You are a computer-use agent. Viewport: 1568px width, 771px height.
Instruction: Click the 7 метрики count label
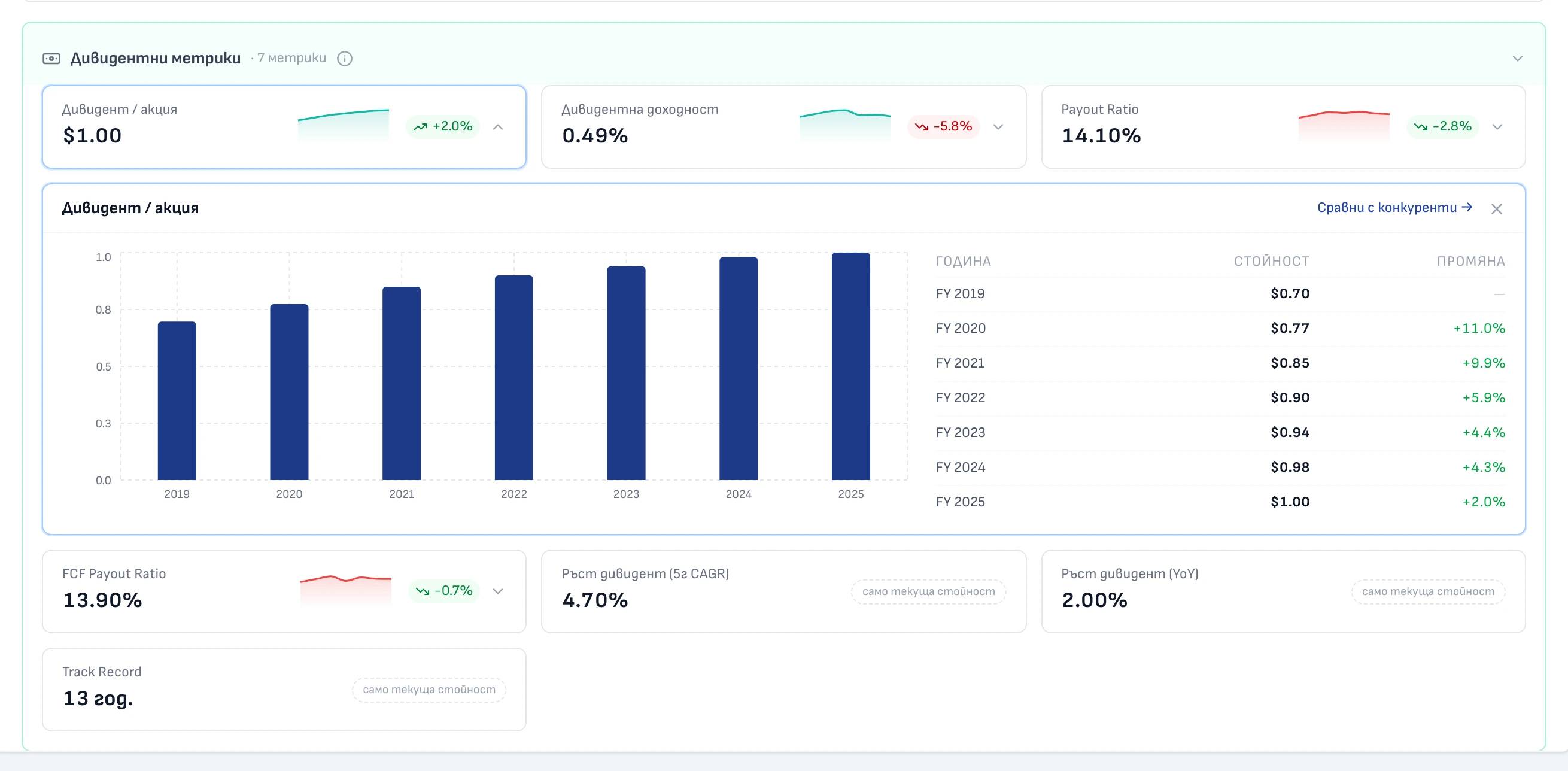click(291, 58)
